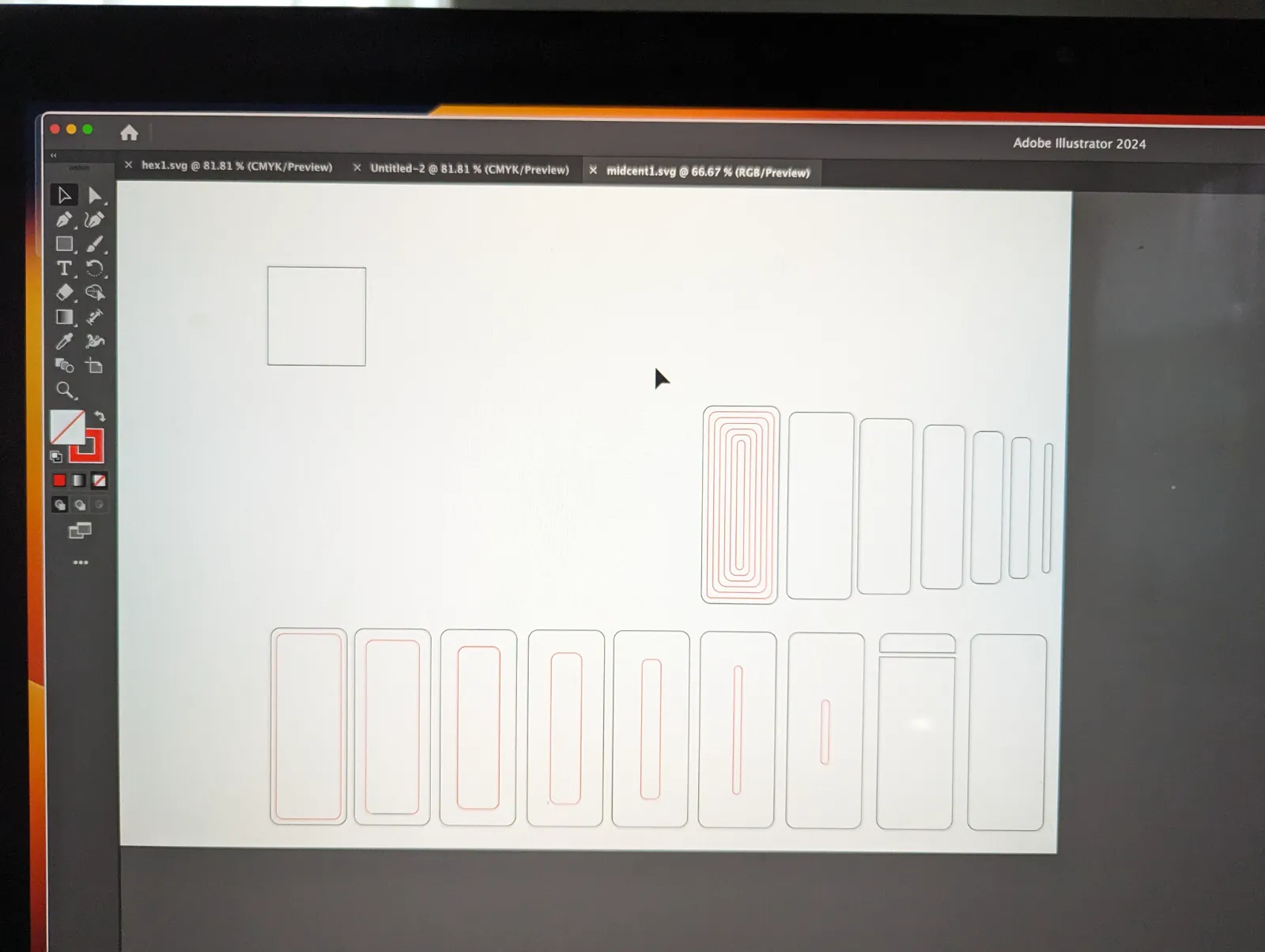The width and height of the screenshot is (1265, 952).
Task: Enable Draw Normal mode
Action: coord(59,504)
